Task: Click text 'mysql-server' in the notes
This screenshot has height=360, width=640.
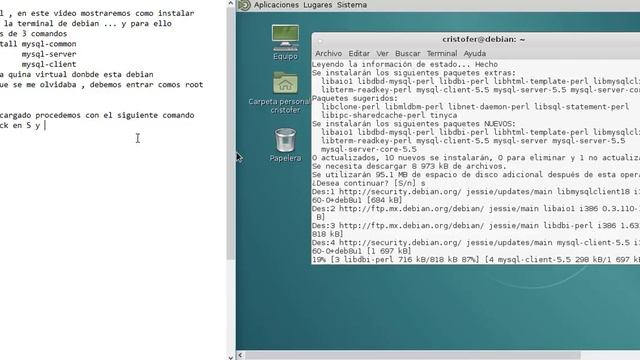Action: [49, 54]
